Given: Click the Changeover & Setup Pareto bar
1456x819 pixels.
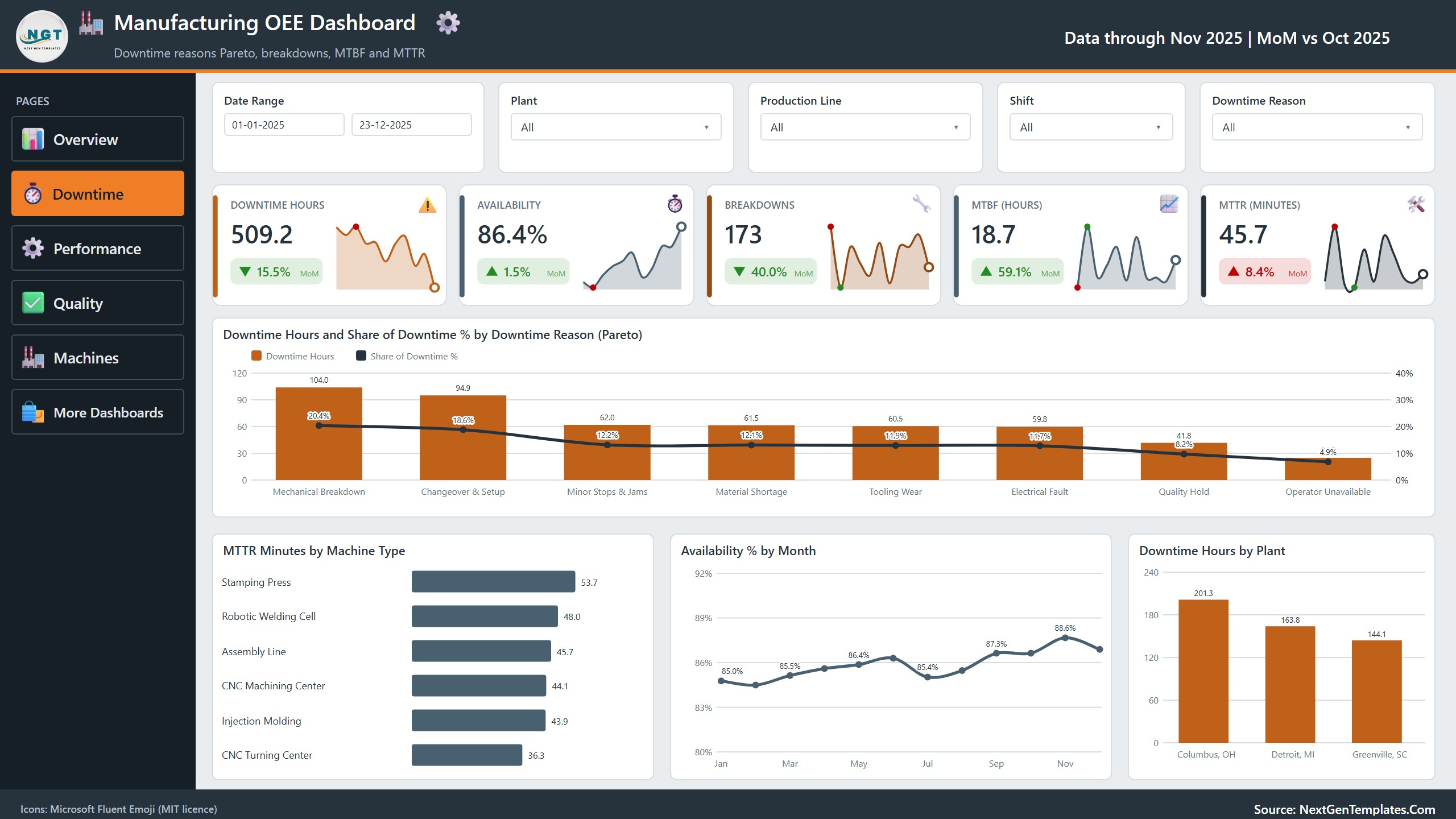Looking at the screenshot, I should (463, 438).
